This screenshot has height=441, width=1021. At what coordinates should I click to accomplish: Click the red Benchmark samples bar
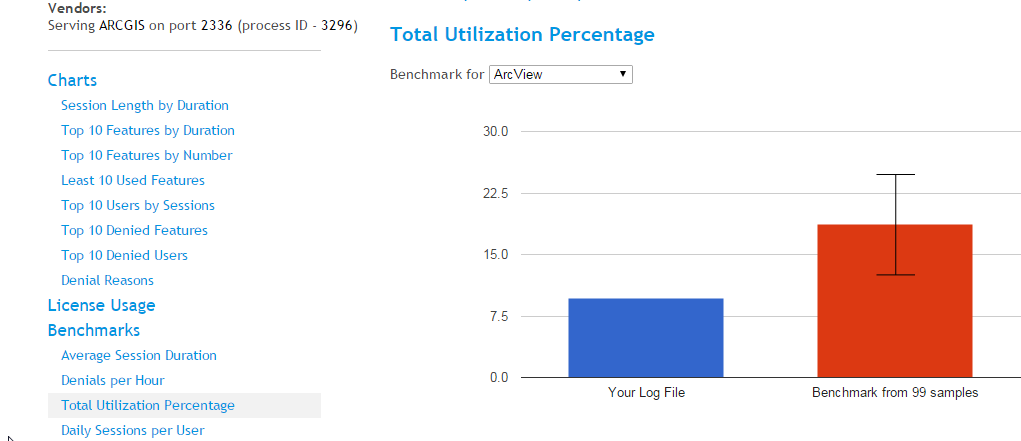894,320
